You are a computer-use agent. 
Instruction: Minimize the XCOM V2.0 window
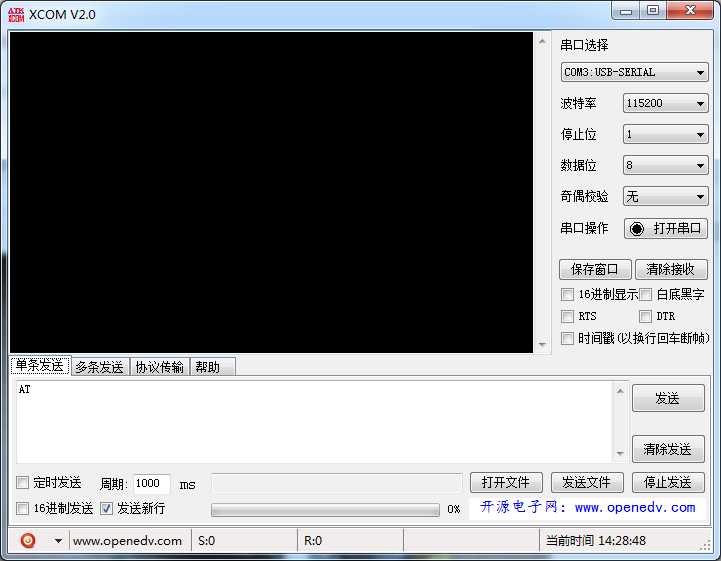pyautogui.click(x=626, y=11)
